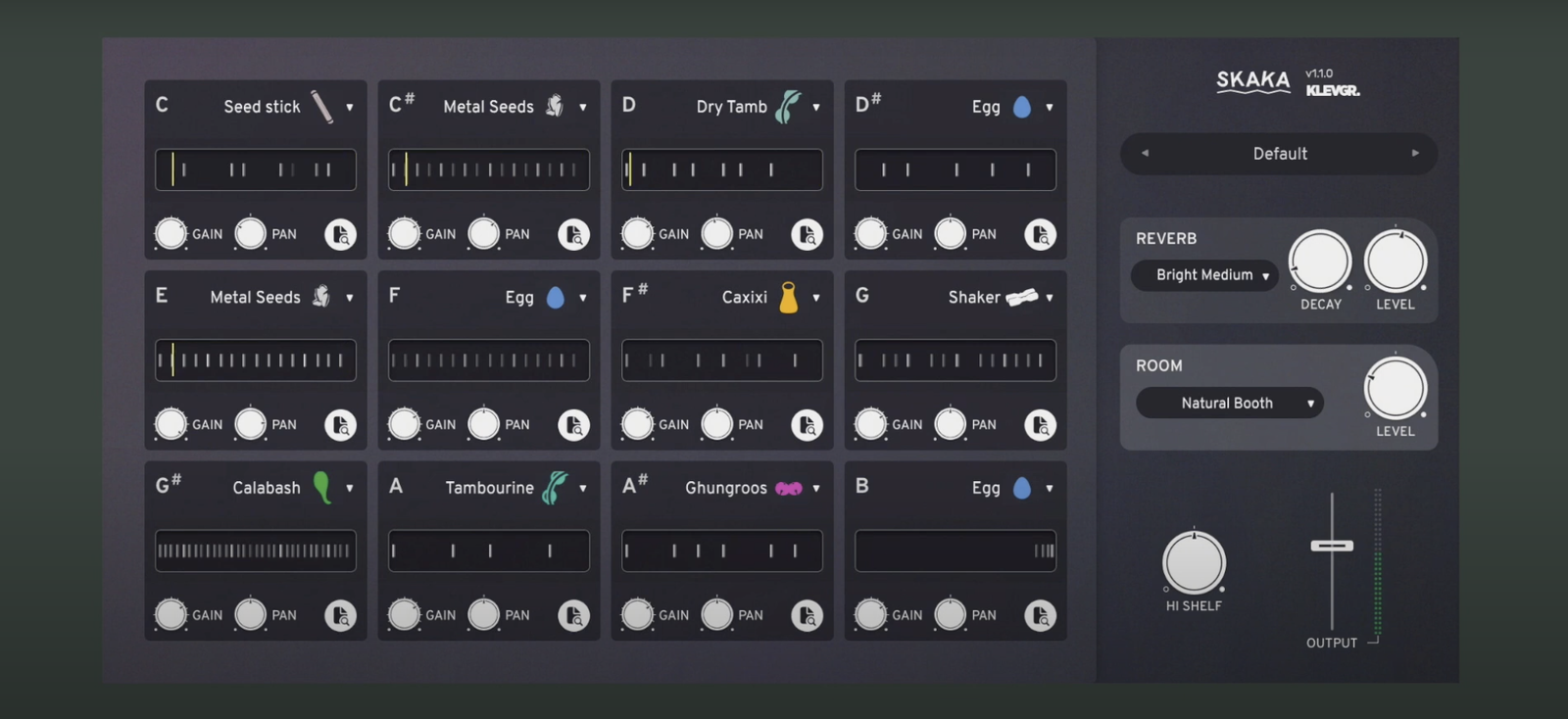Open sample browser for A Tambourine pad

pos(573,616)
